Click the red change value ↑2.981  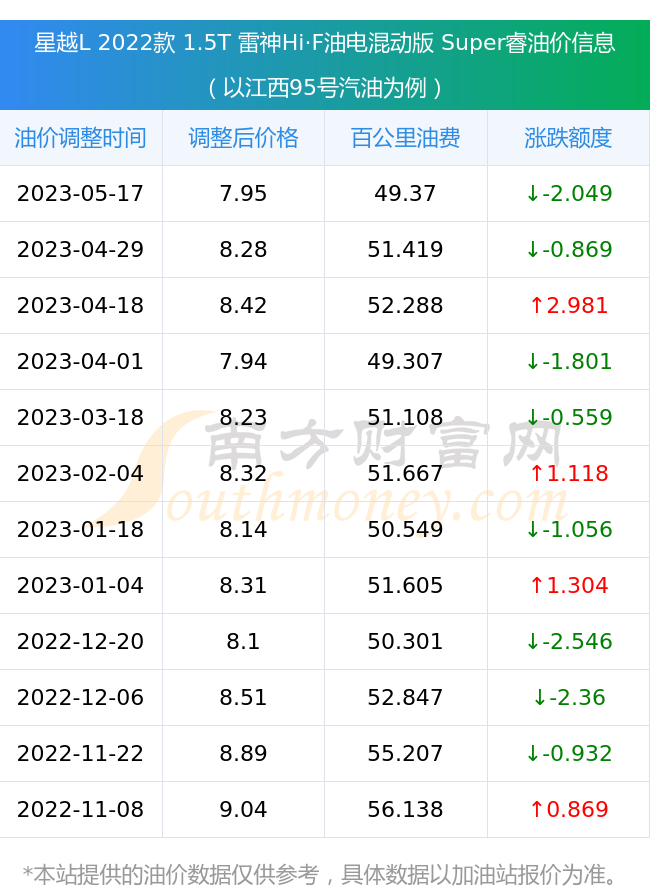coord(569,305)
